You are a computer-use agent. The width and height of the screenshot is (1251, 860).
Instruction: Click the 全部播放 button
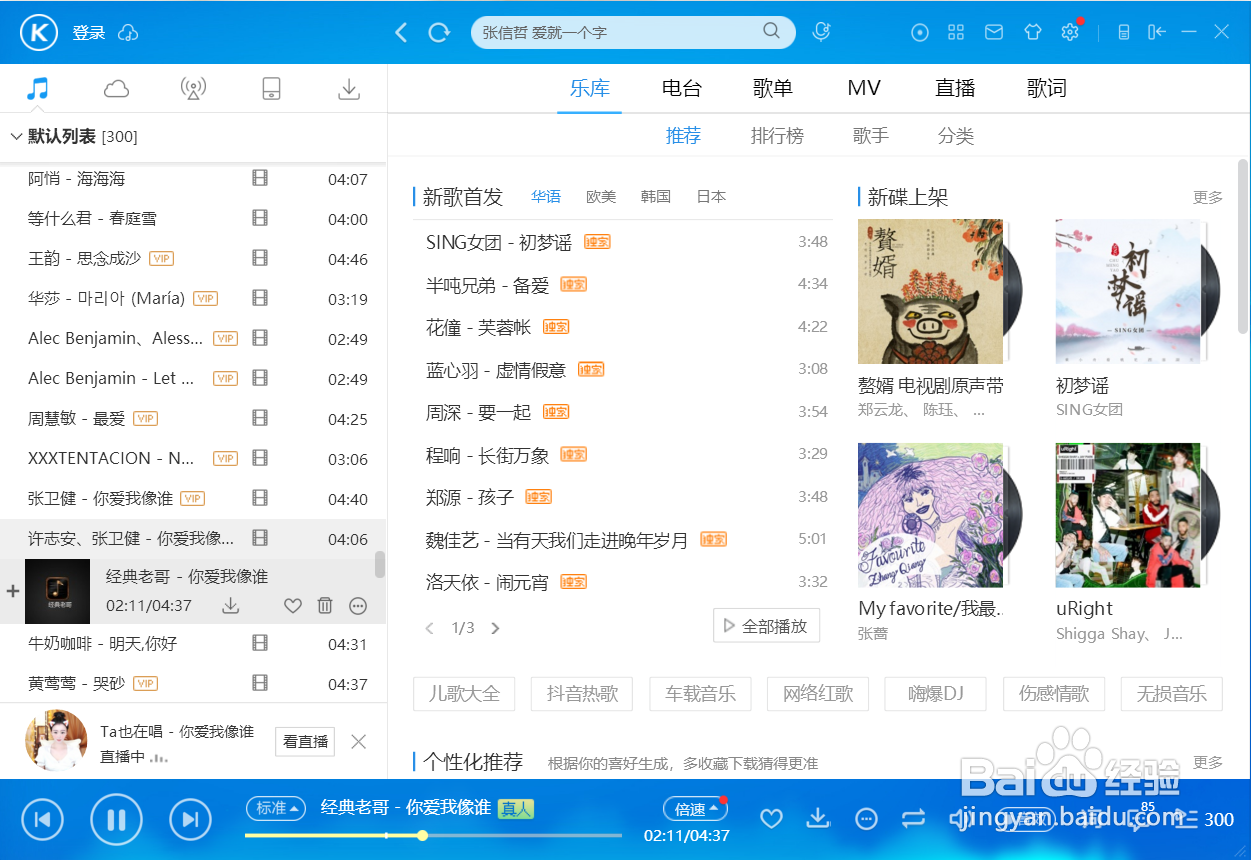coord(767,626)
